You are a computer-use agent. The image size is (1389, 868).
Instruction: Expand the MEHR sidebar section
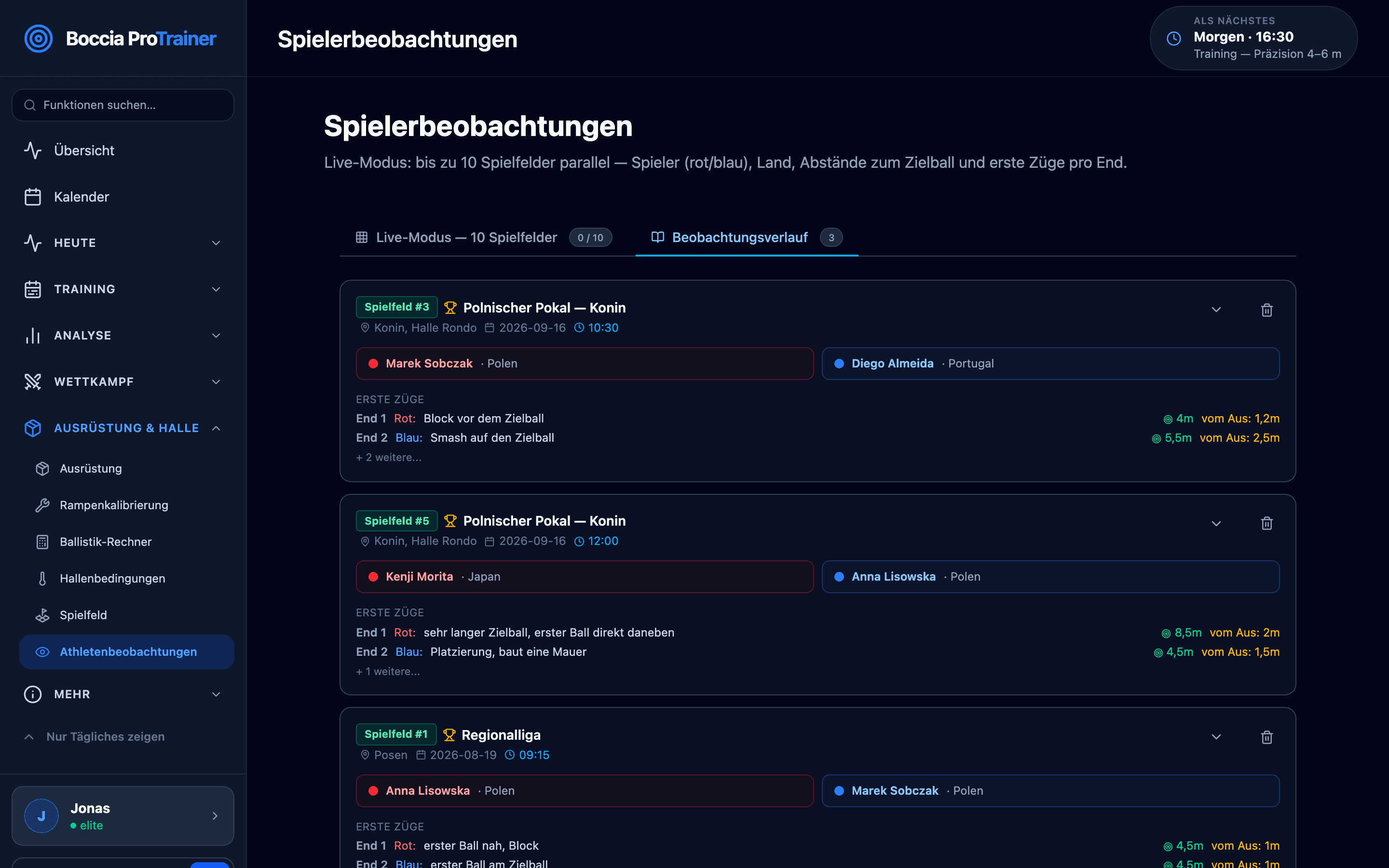coord(123,694)
